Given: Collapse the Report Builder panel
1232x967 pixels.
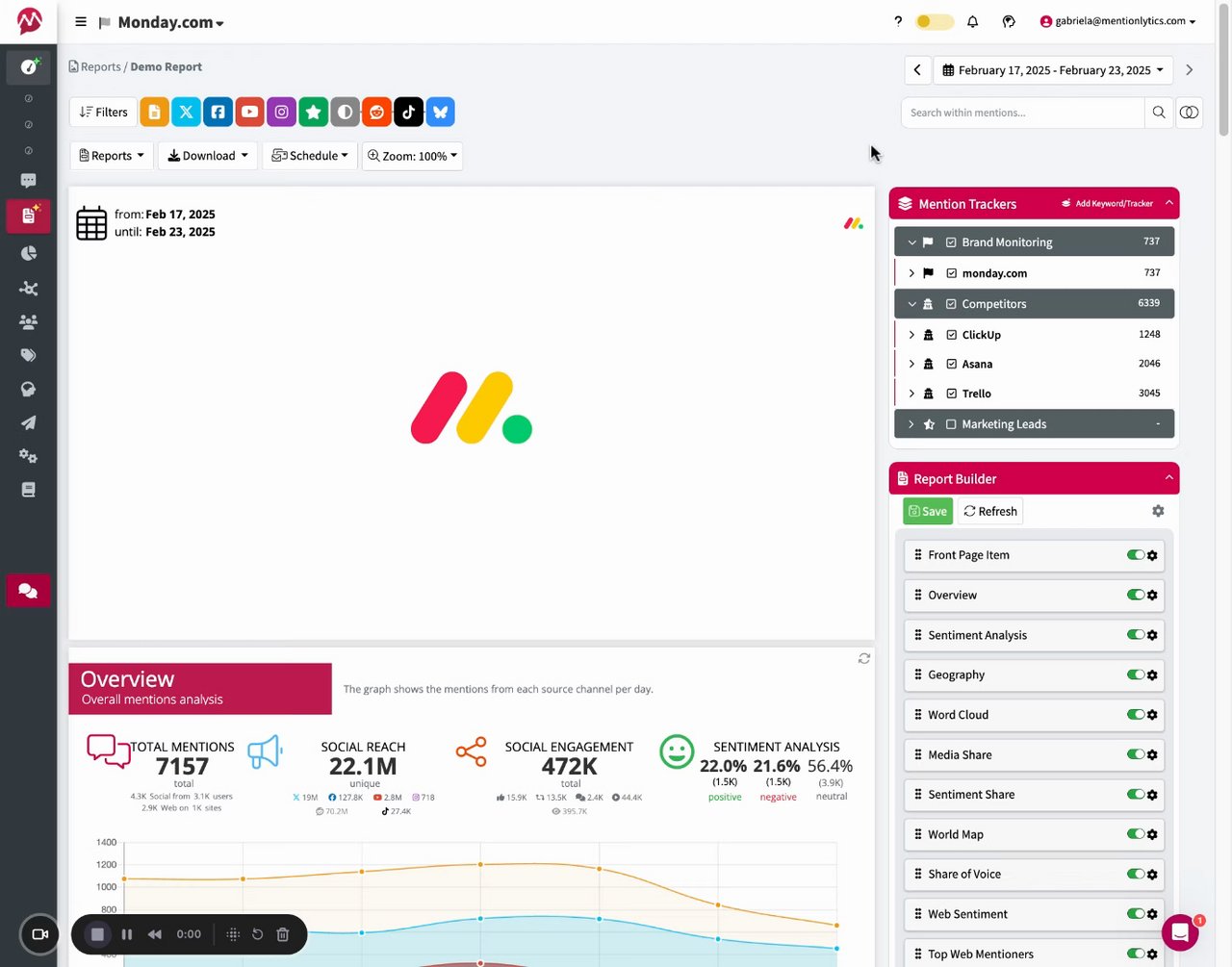Looking at the screenshot, I should [x=1168, y=478].
